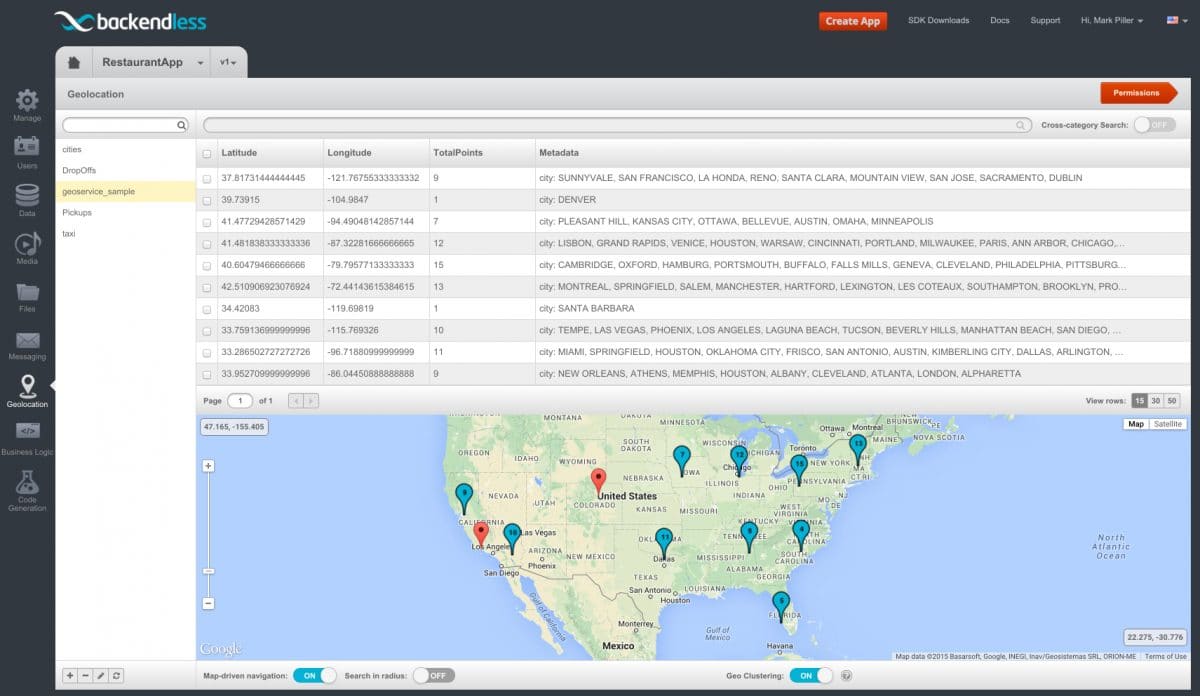The height and width of the screenshot is (696, 1200).
Task: Open the Media section icon
Action: 27,243
